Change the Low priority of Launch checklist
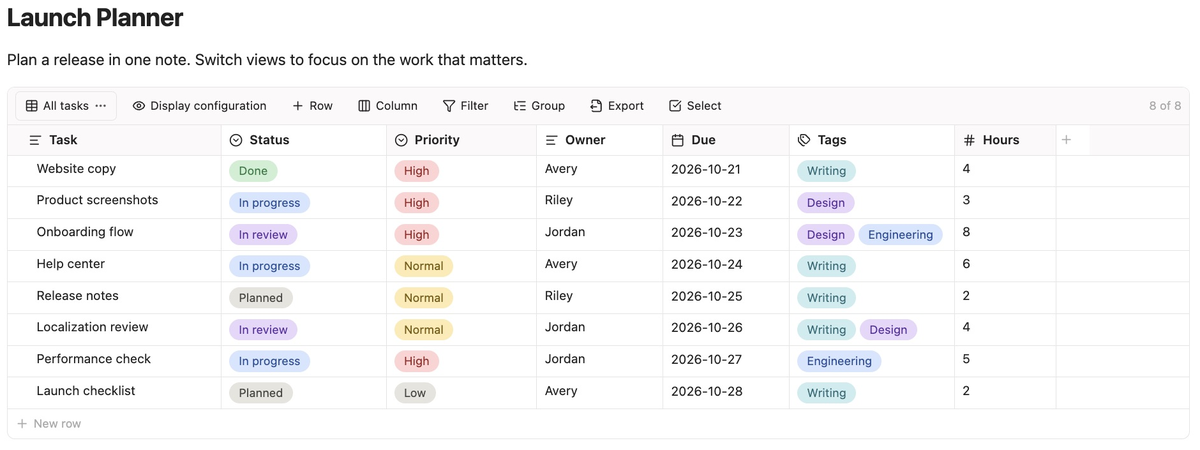The image size is (1200, 450). [415, 393]
